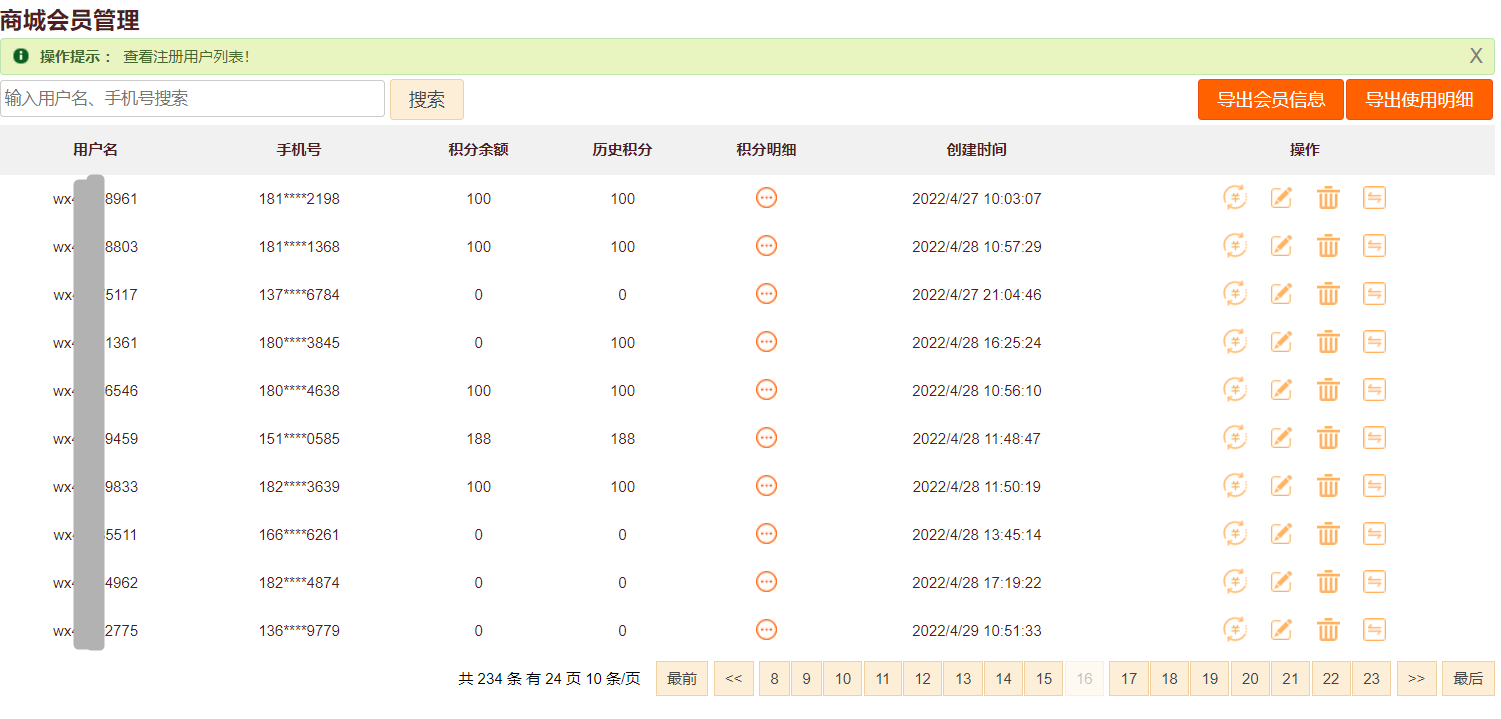Jump to first page with 最前
The image size is (1501, 719).
coord(682,678)
